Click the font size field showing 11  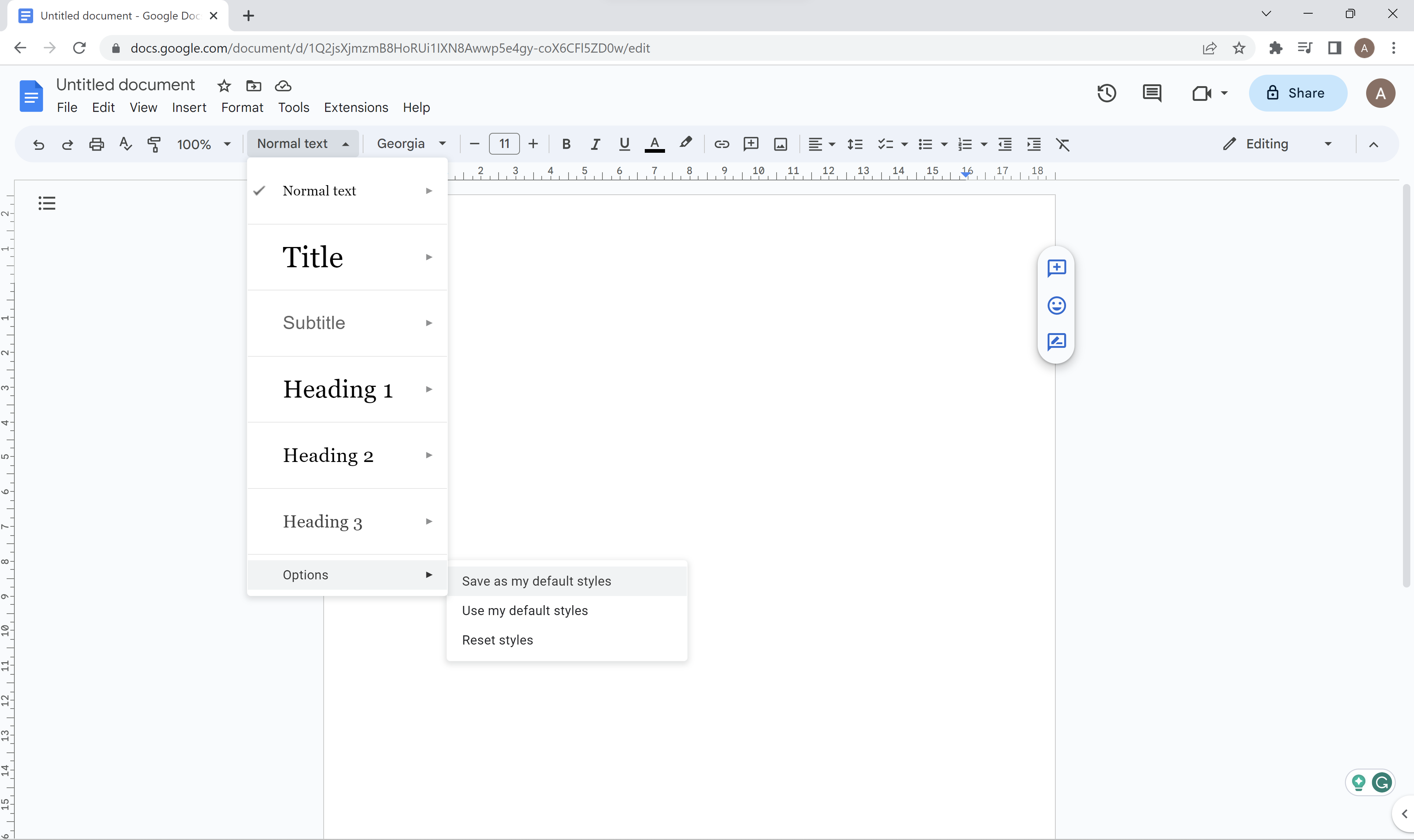click(504, 144)
